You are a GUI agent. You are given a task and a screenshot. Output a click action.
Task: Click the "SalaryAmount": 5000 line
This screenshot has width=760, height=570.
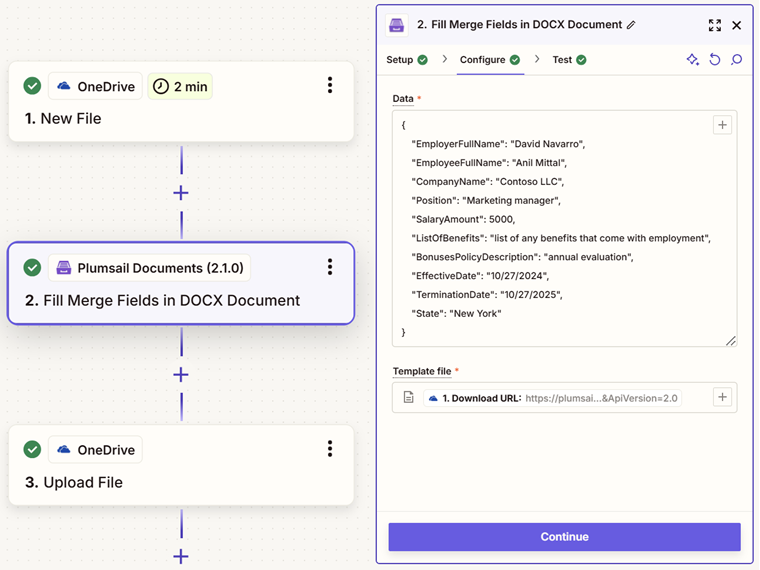[x=463, y=219]
